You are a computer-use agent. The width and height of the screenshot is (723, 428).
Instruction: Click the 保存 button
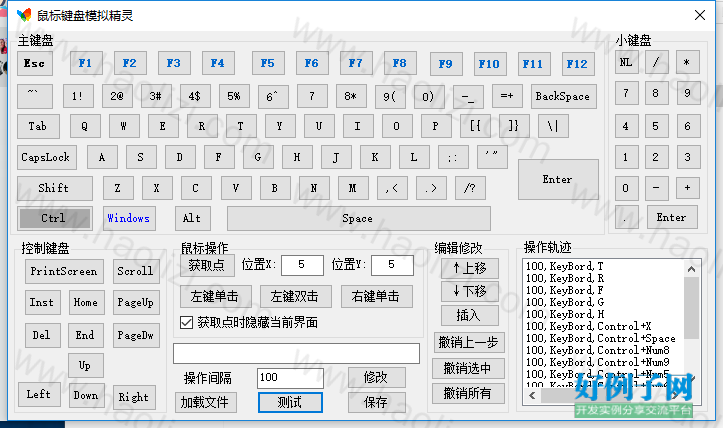click(377, 403)
